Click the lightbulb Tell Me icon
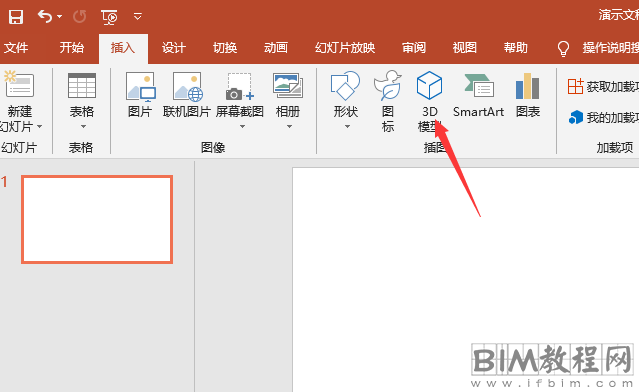The image size is (639, 392). tap(563, 48)
